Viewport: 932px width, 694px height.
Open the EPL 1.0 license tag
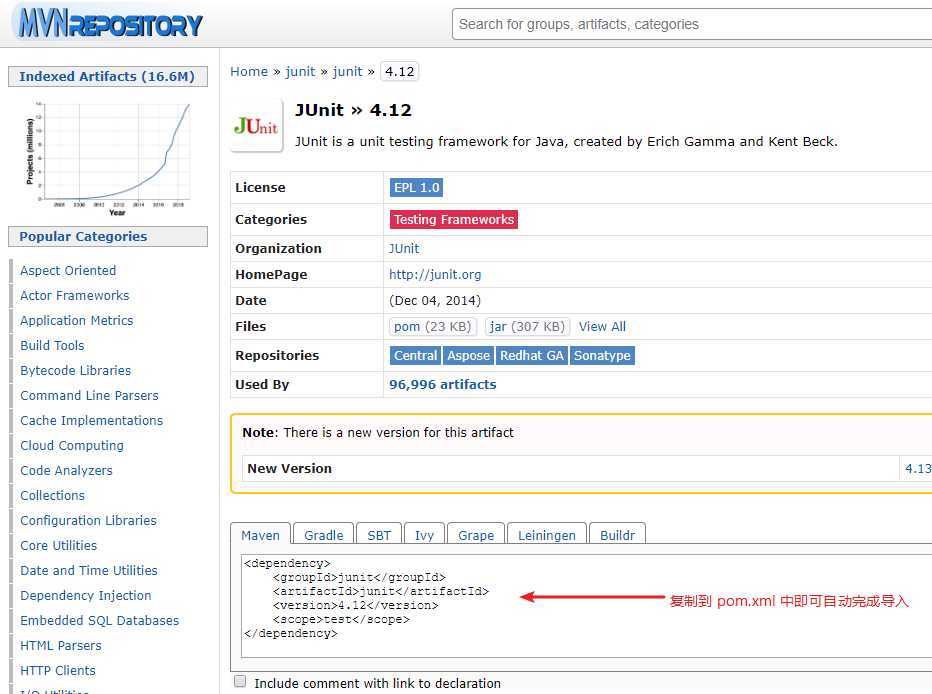(416, 188)
